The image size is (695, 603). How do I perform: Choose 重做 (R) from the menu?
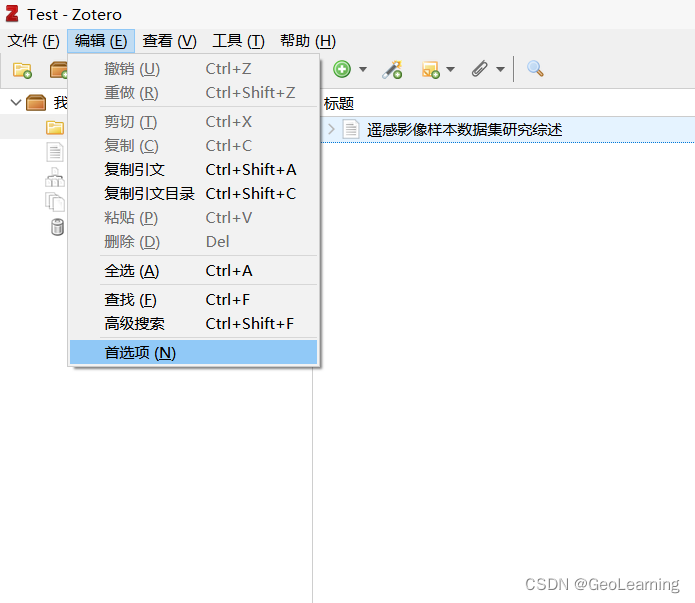pyautogui.click(x=193, y=93)
